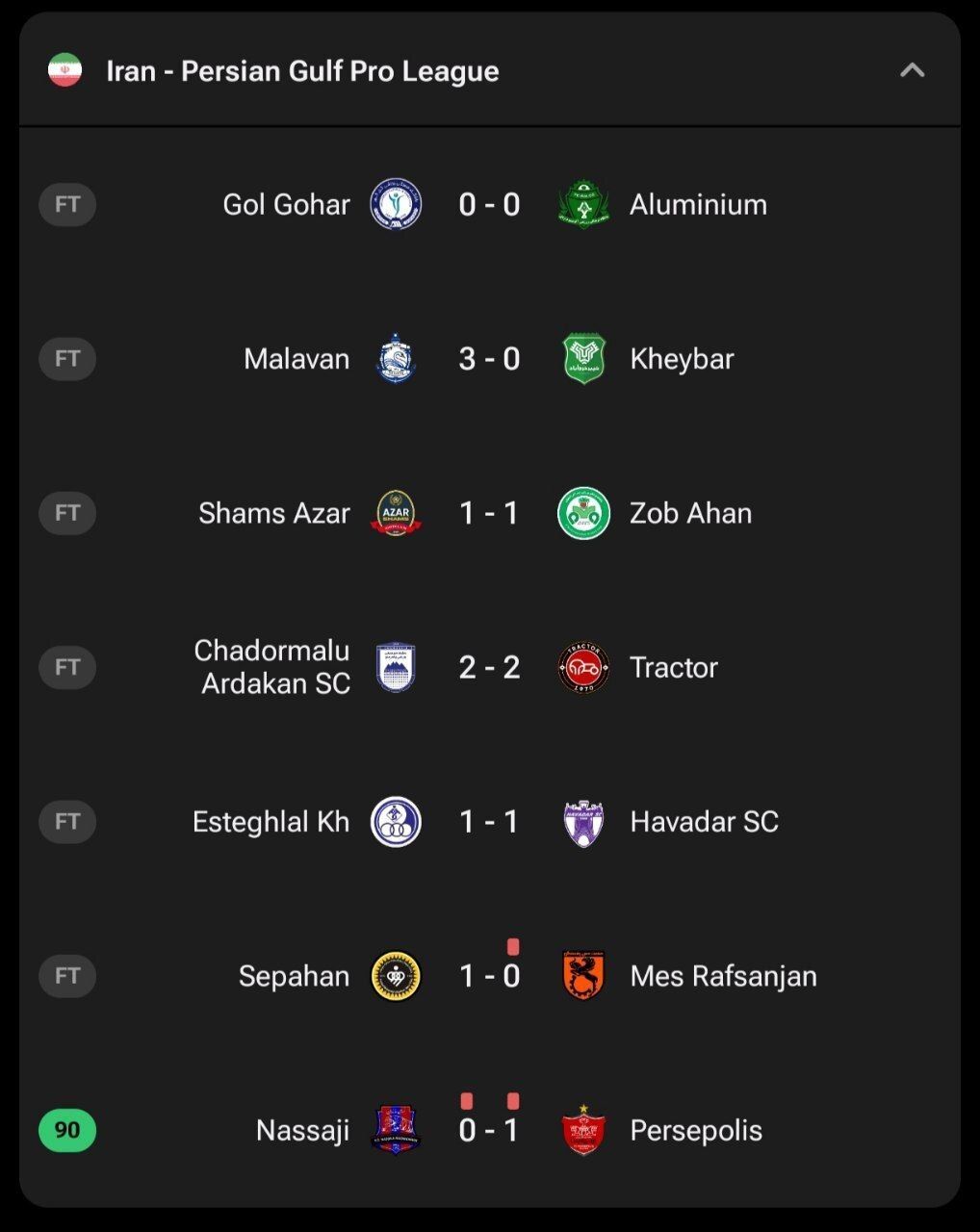Open the Gol Gohar club crest
The width and height of the screenshot is (980, 1232).
coord(396,204)
